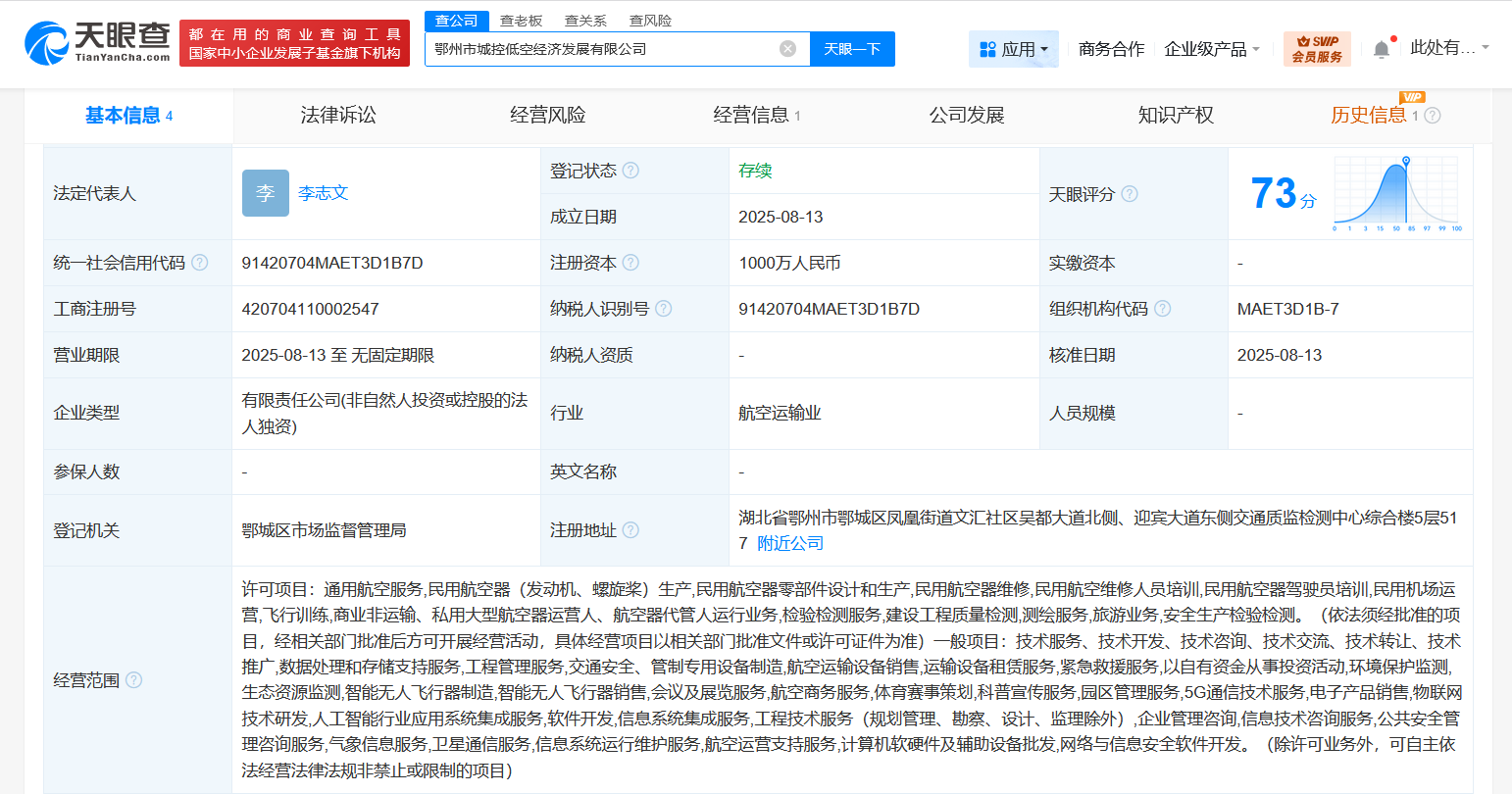The width and height of the screenshot is (1512, 794).
Task: Open the notification bell
Action: click(x=1381, y=49)
